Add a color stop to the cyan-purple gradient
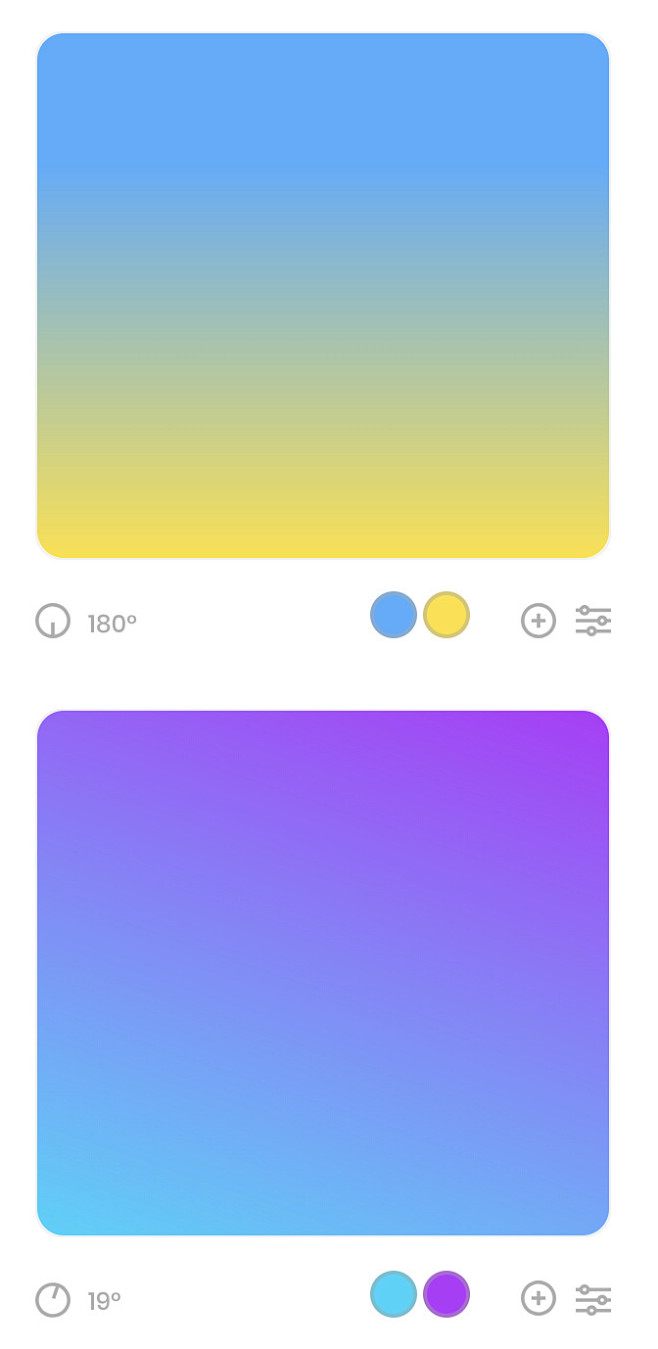 click(538, 1299)
